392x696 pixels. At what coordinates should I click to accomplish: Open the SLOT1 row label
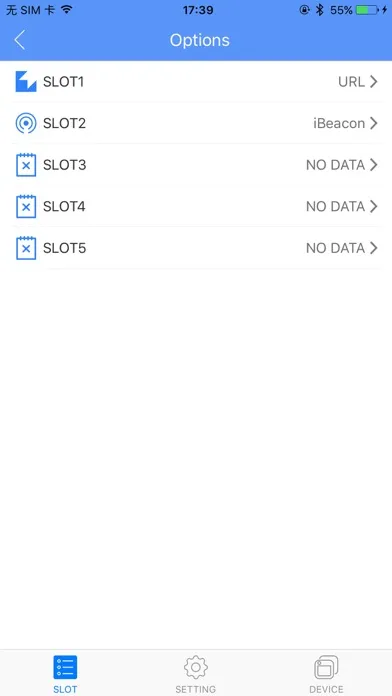coord(63,82)
